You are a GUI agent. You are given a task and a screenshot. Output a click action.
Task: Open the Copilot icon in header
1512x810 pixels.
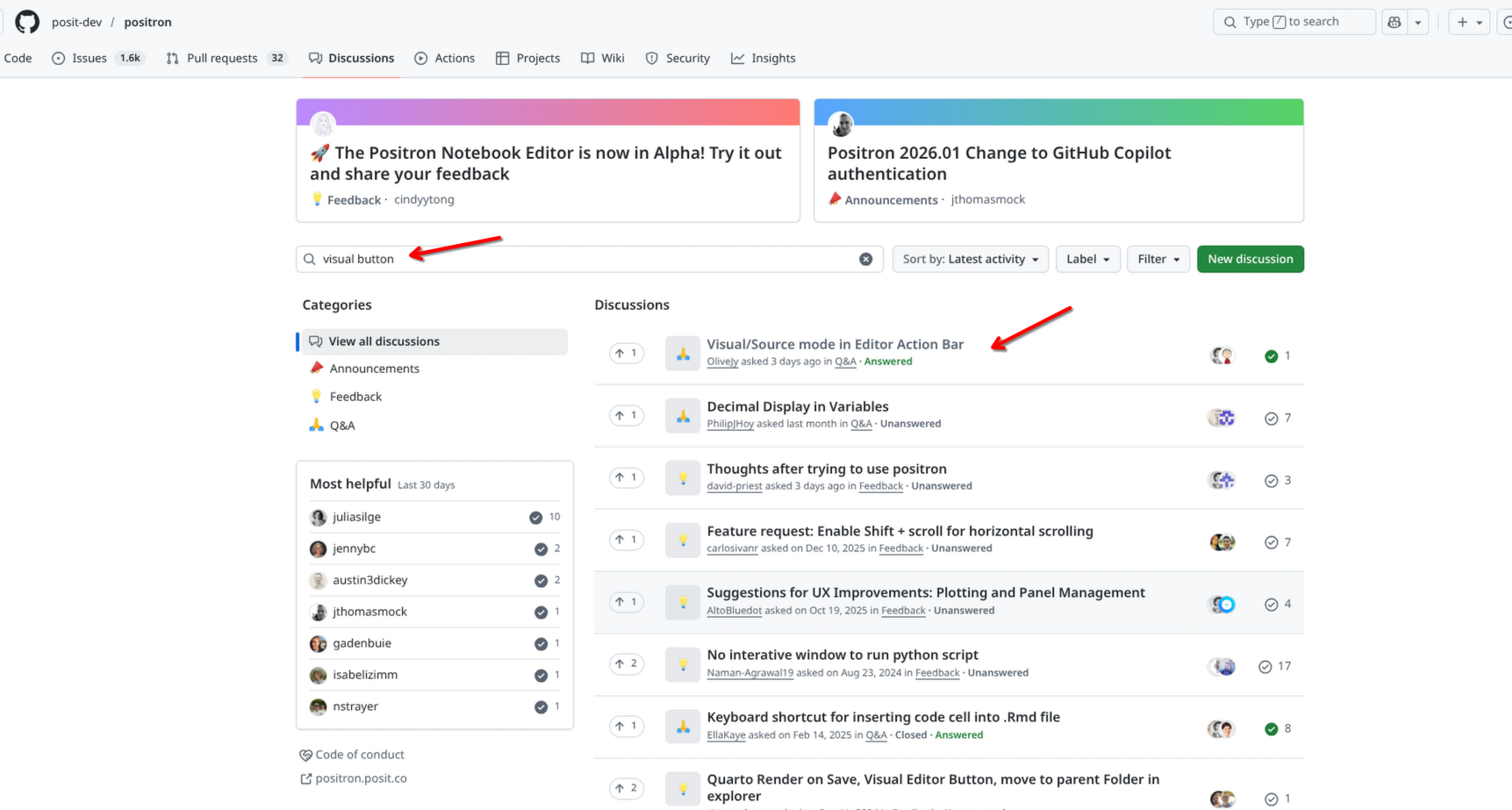pos(1394,22)
